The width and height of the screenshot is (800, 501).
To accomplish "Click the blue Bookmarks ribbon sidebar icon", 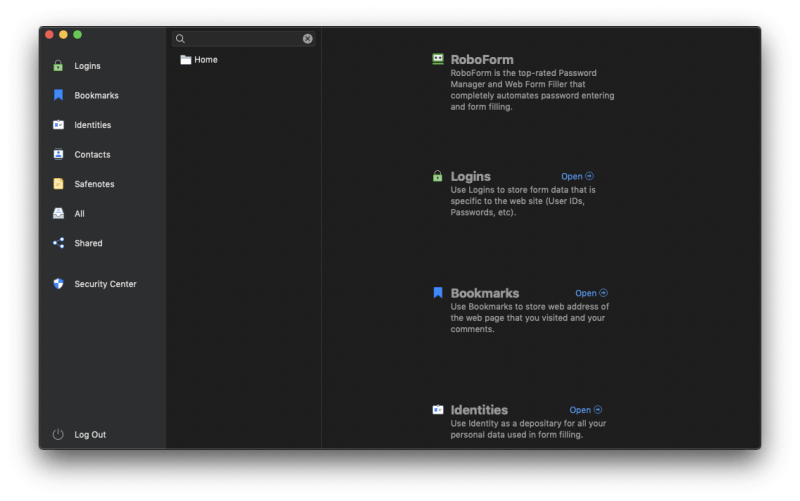I will (58, 95).
